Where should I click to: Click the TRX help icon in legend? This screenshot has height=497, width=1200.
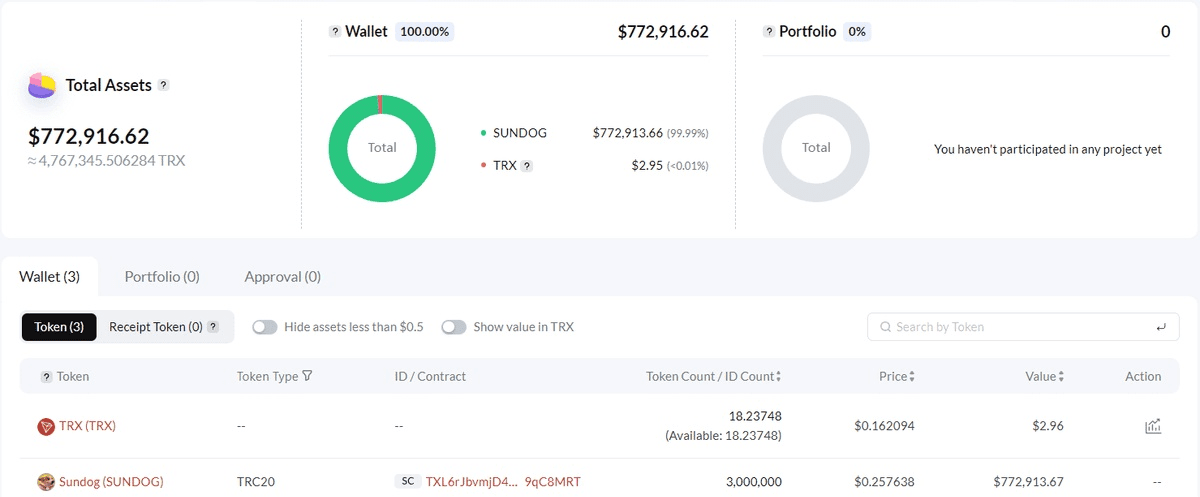[x=527, y=166]
